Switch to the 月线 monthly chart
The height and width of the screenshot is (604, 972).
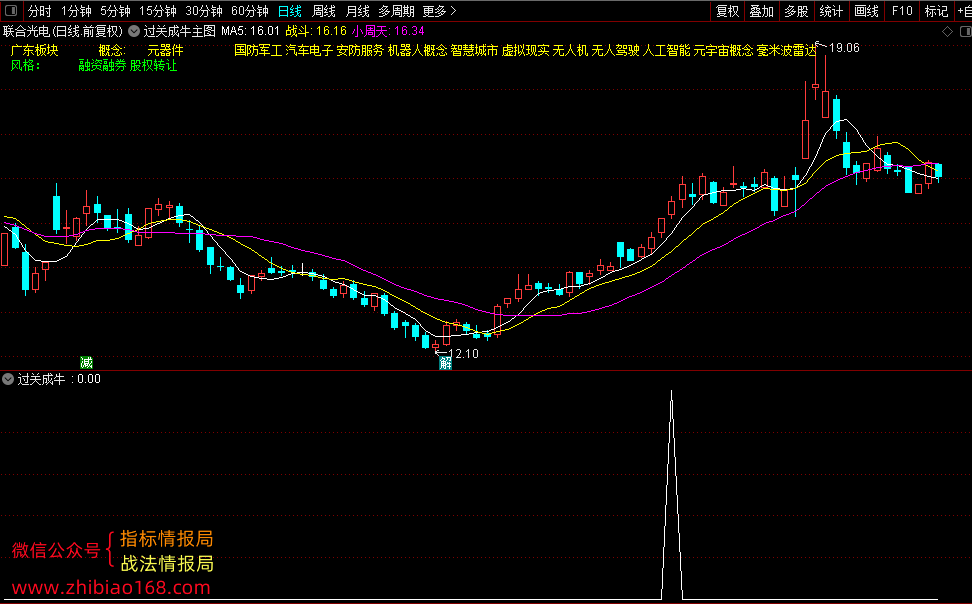(358, 11)
